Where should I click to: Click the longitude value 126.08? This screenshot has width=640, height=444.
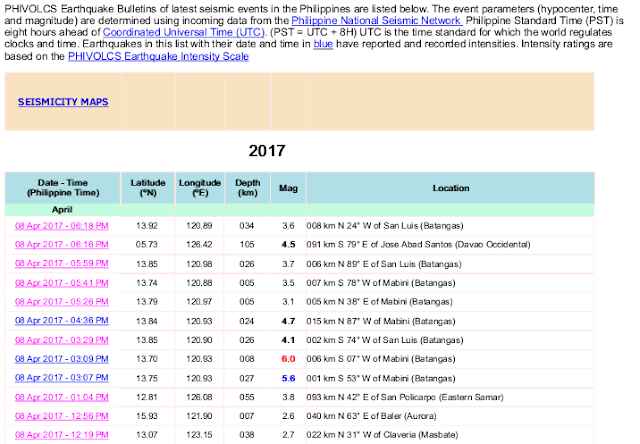199,397
